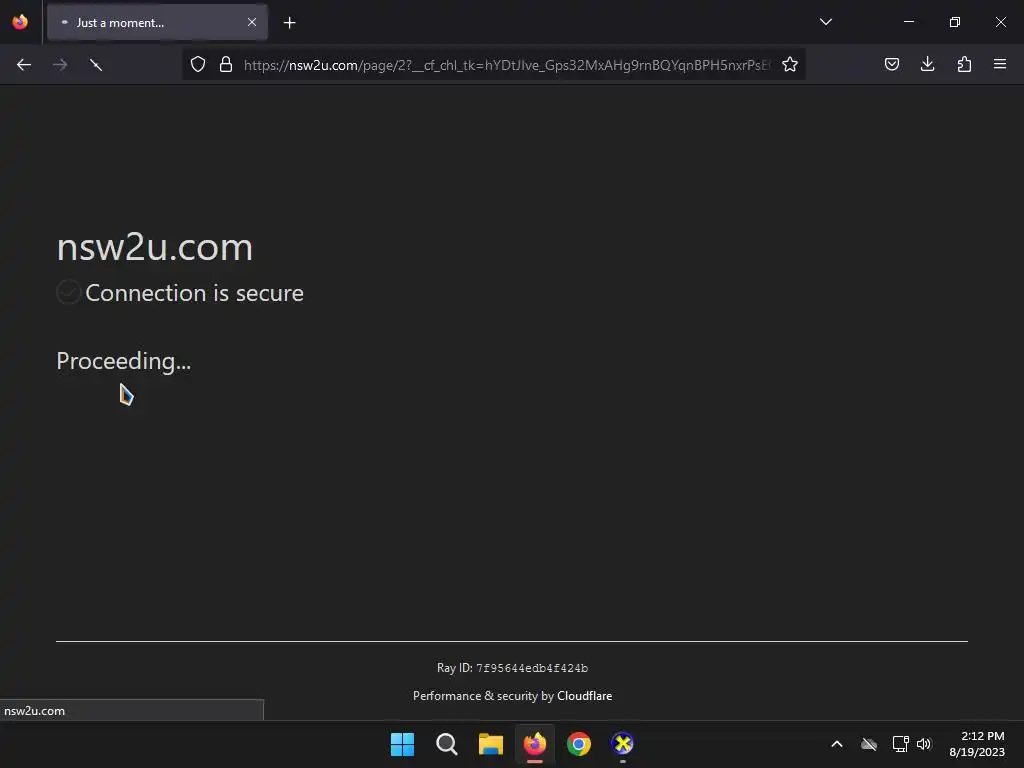Select the Ray ID value text
The height and width of the screenshot is (768, 1024).
[532, 668]
